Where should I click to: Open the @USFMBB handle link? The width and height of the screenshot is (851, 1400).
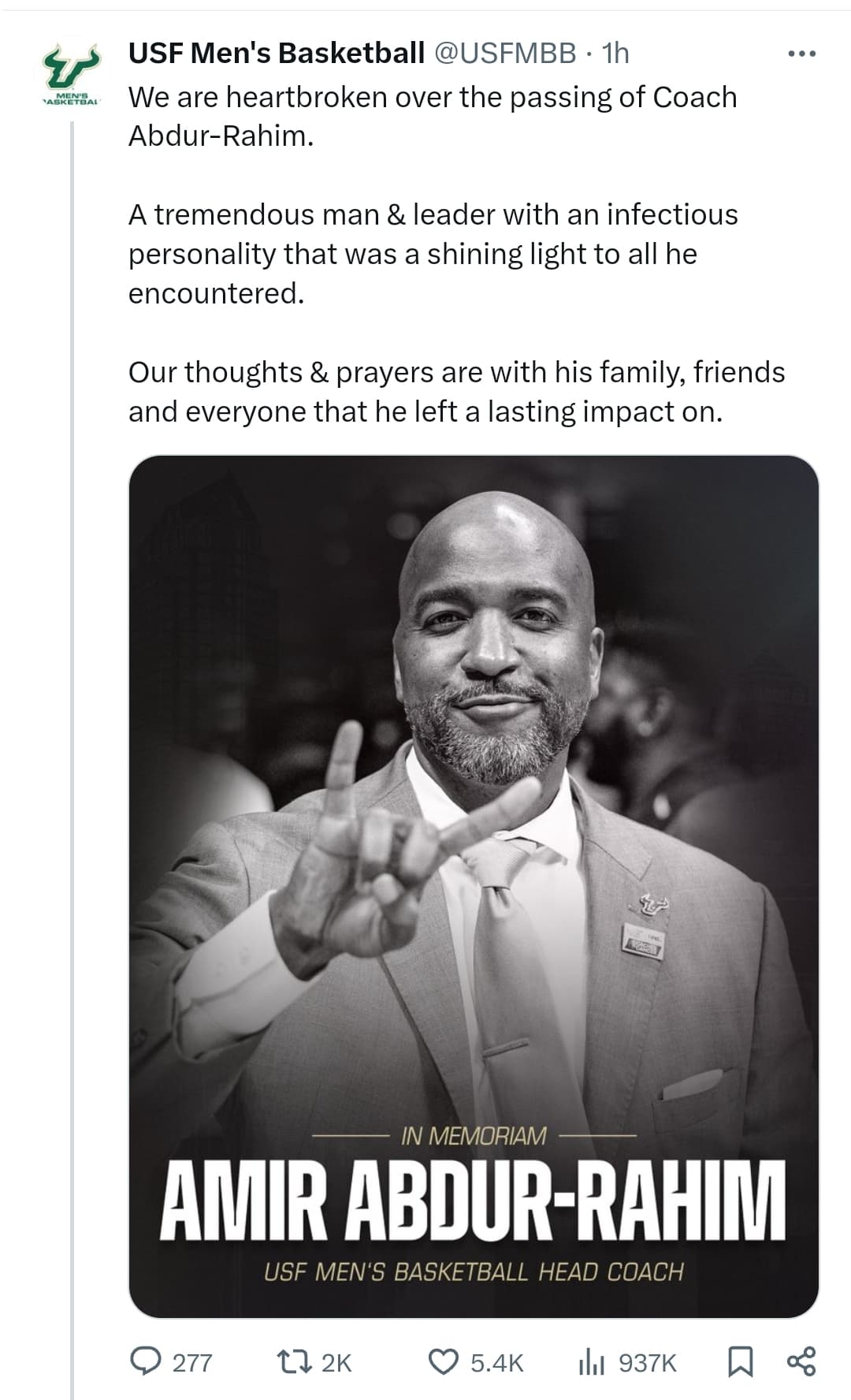coord(505,53)
